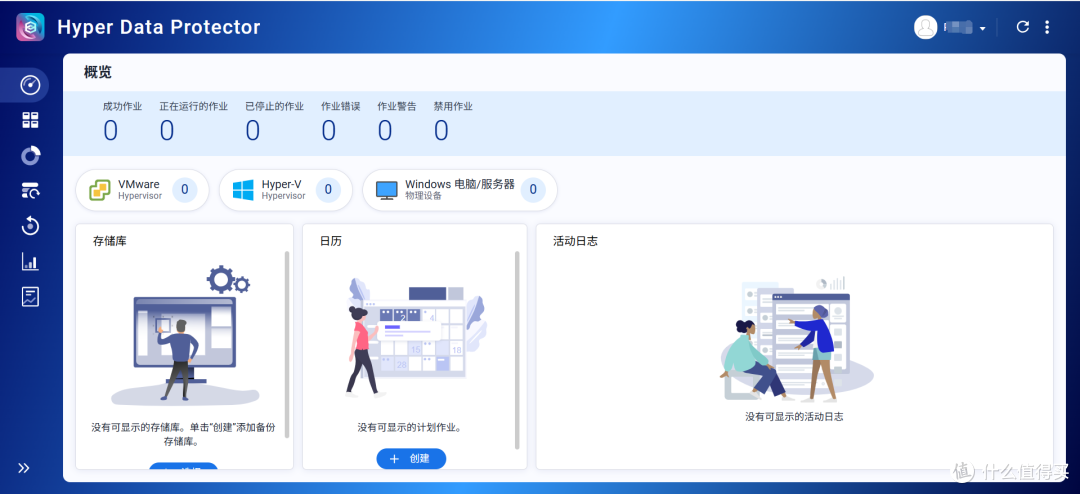Open the bar chart reports sidebar icon
1080x494 pixels.
coord(30,261)
